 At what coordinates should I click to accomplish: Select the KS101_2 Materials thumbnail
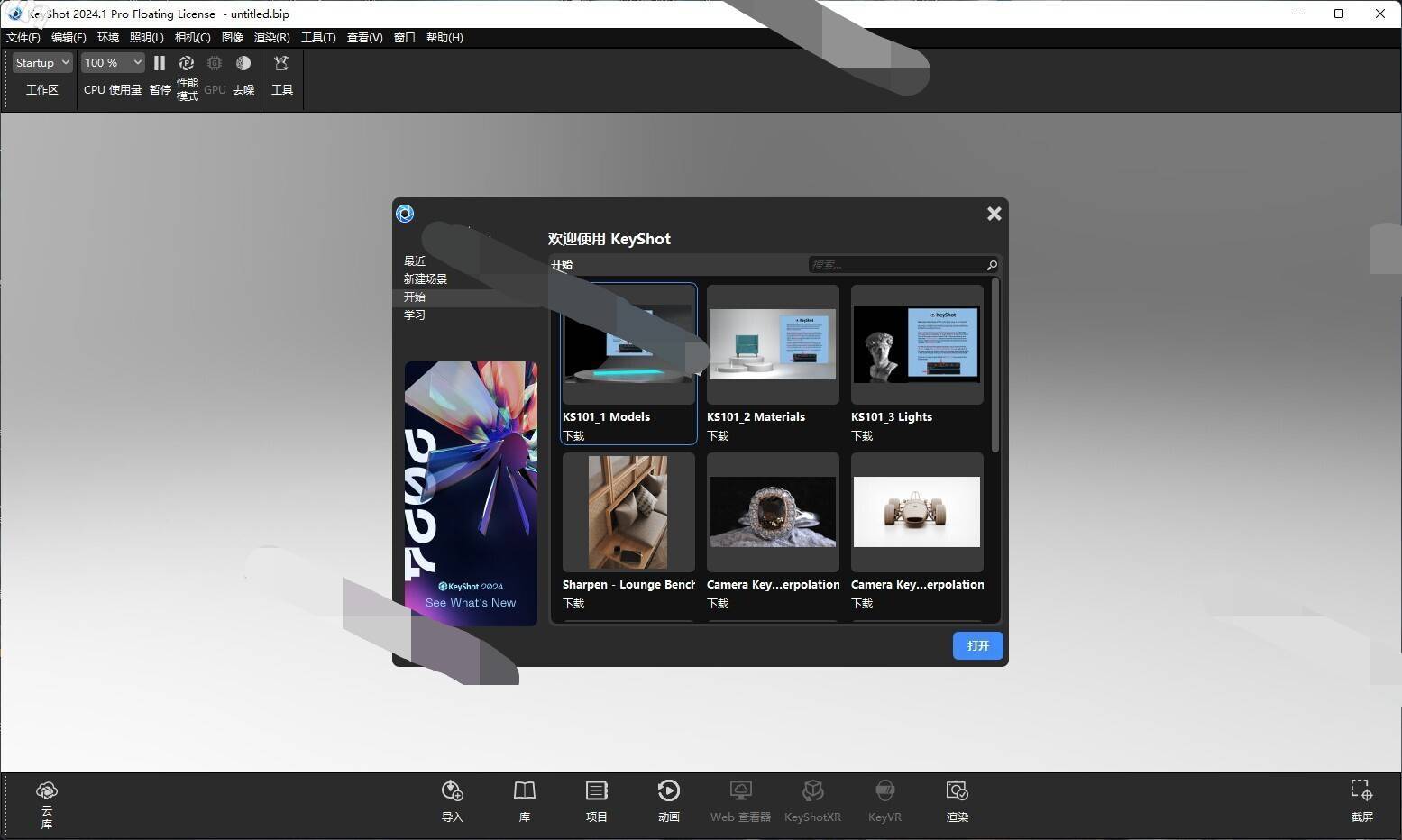[x=773, y=344]
